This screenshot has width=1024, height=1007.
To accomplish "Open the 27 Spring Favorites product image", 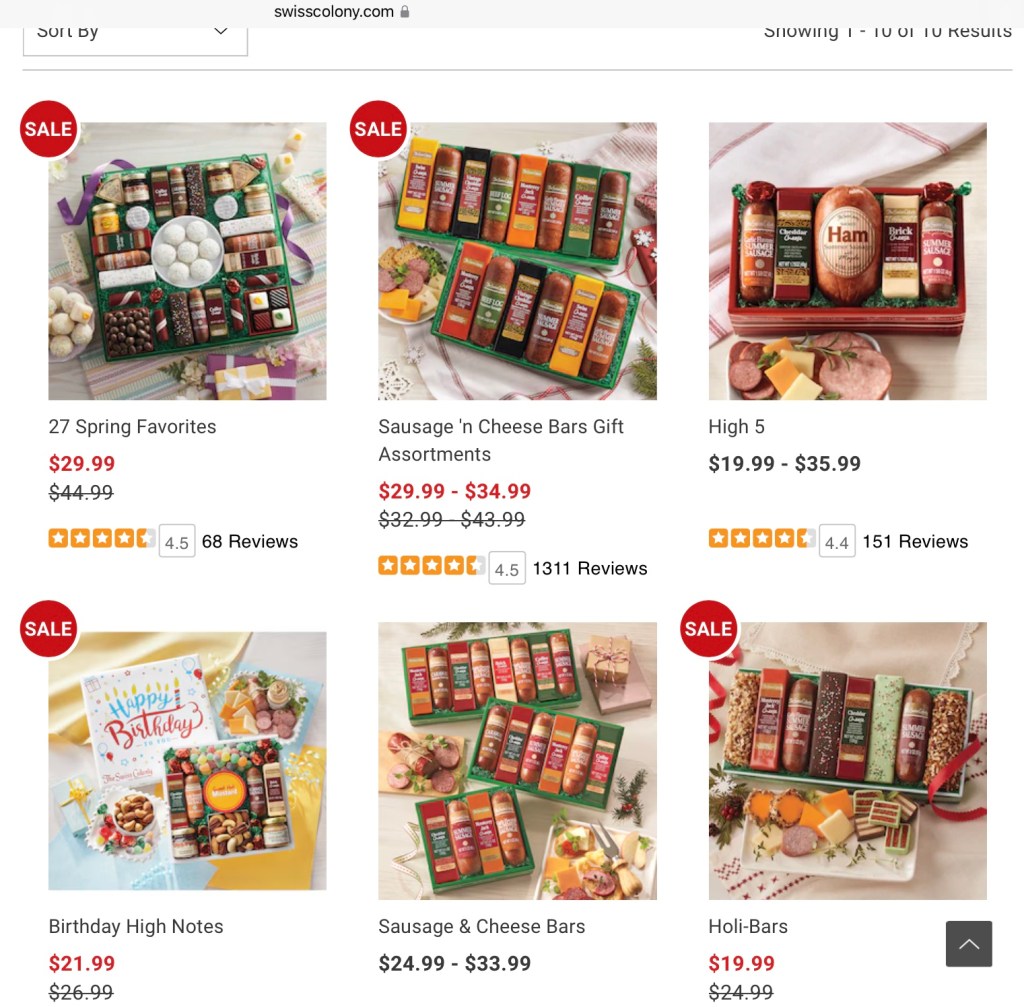I will click(187, 261).
